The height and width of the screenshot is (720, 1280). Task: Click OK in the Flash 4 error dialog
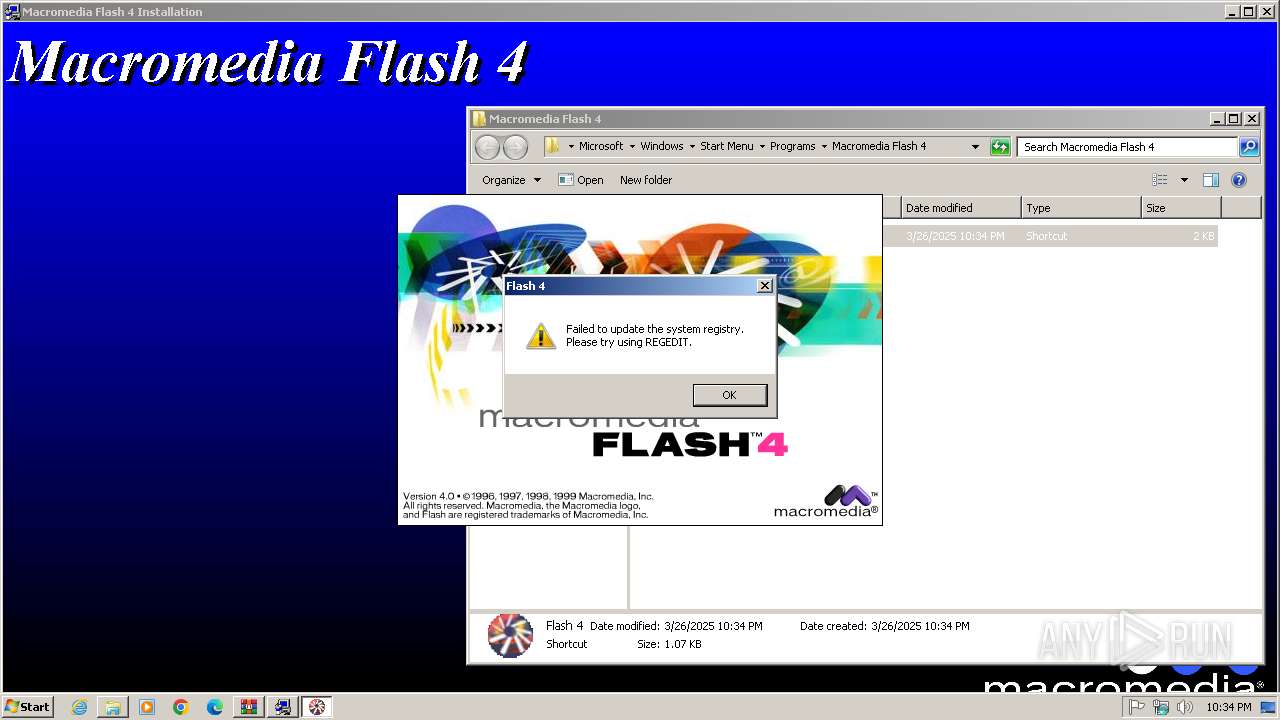[730, 395]
